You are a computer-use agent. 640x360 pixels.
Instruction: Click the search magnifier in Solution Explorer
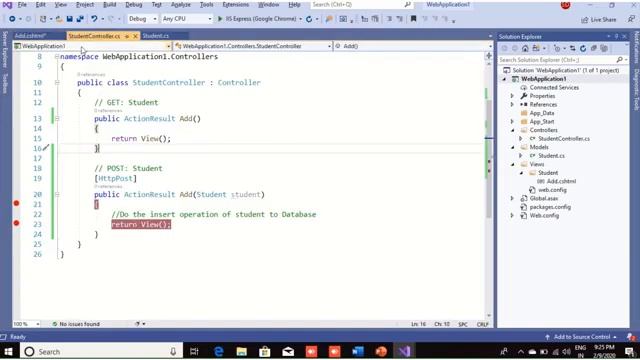pos(620,60)
